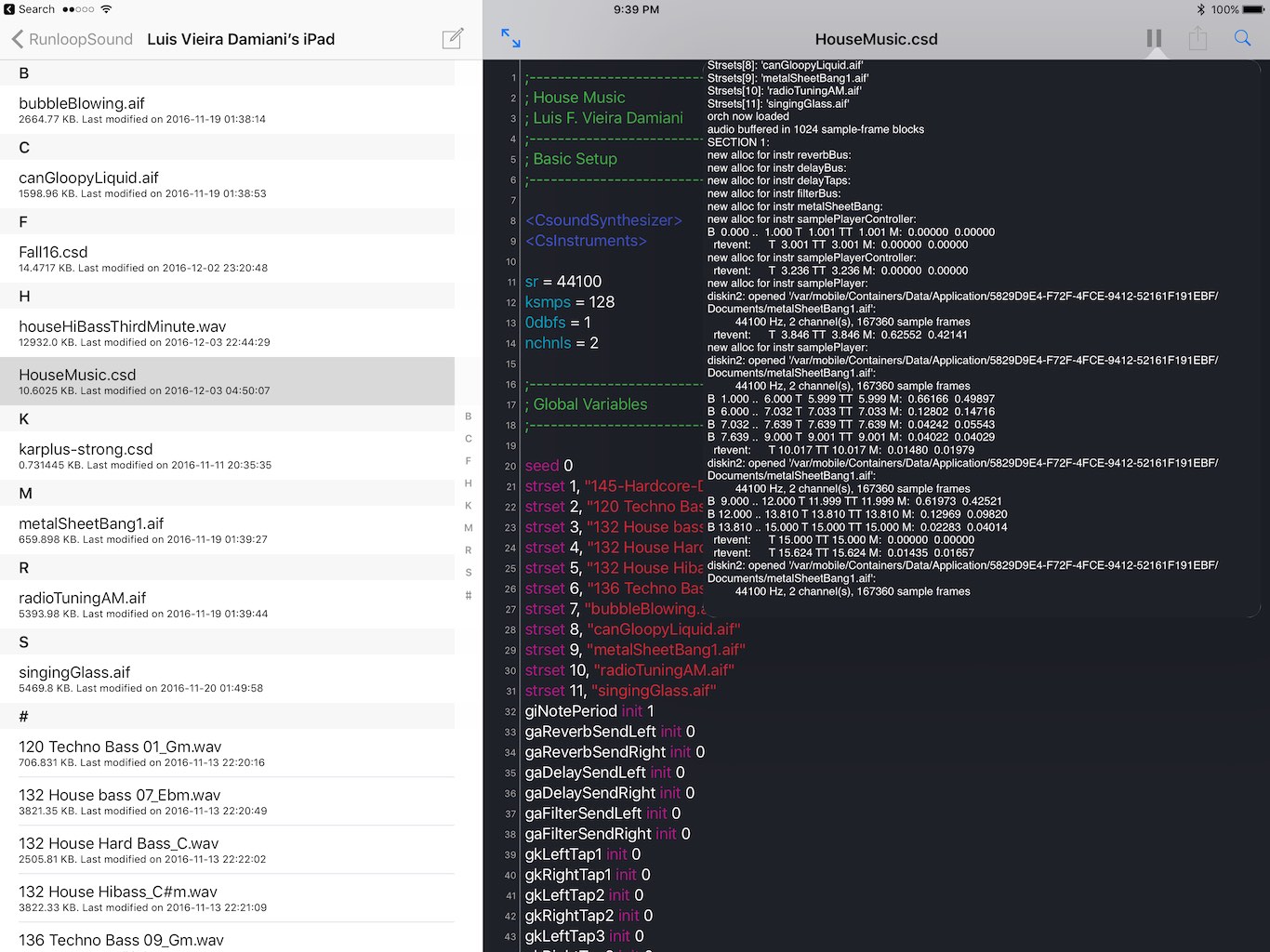Image resolution: width=1270 pixels, height=952 pixels.
Task: Place cursor on the 'nchnls = 2' line
Action: [562, 343]
